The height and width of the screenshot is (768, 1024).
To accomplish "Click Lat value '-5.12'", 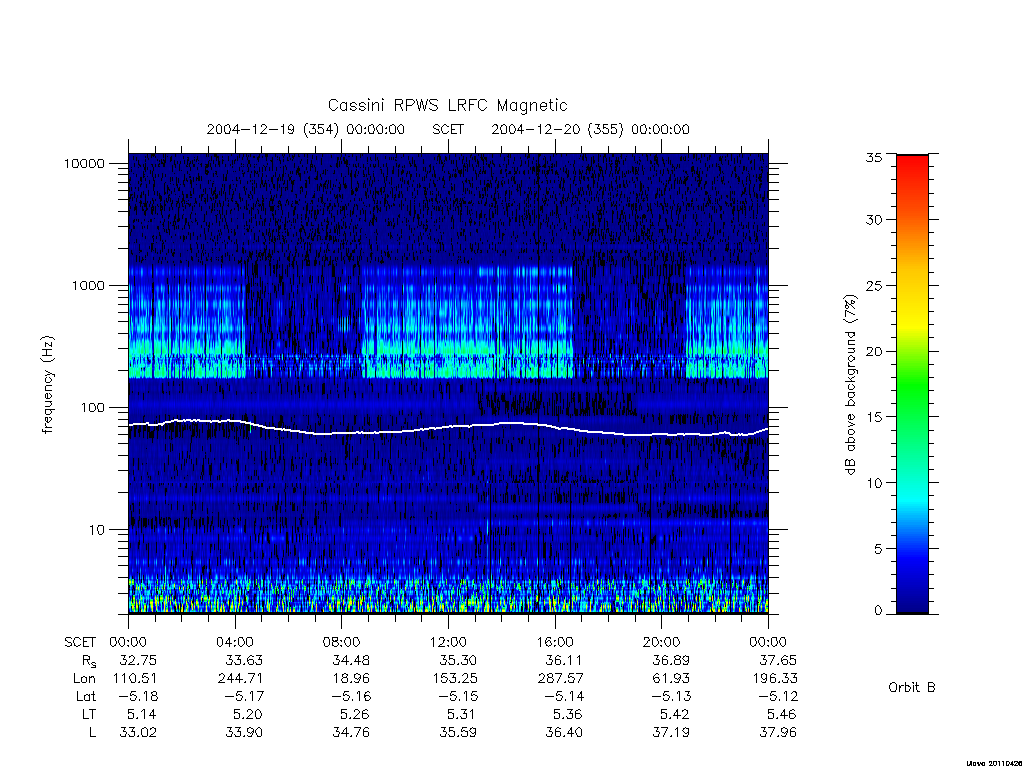I will tap(778, 696).
